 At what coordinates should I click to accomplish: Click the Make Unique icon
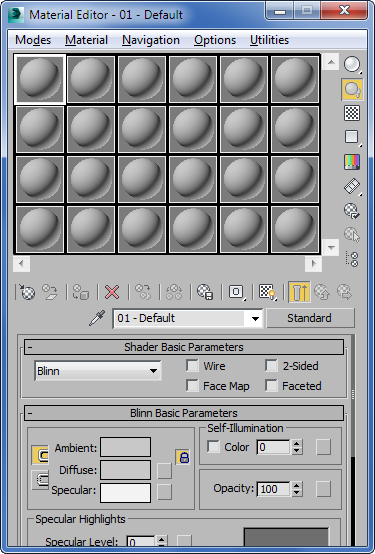coord(174,292)
